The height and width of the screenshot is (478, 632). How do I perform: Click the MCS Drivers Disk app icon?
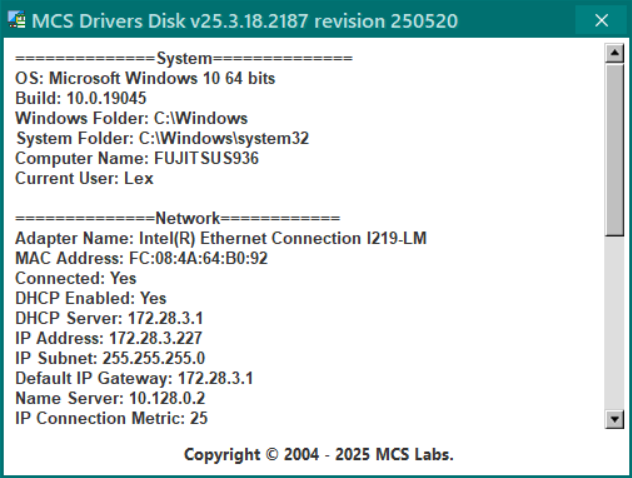[17, 20]
